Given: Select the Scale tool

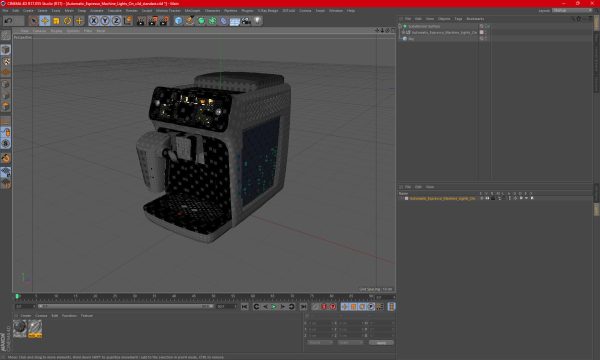Looking at the screenshot, I should (56, 21).
